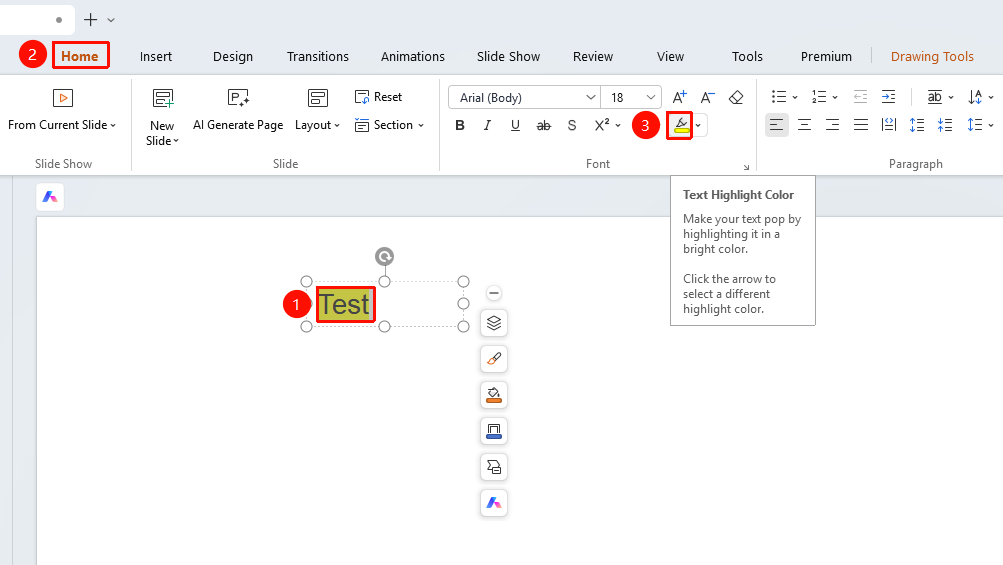Click the highlighted Test text
This screenshot has width=1003, height=565.
(x=345, y=305)
